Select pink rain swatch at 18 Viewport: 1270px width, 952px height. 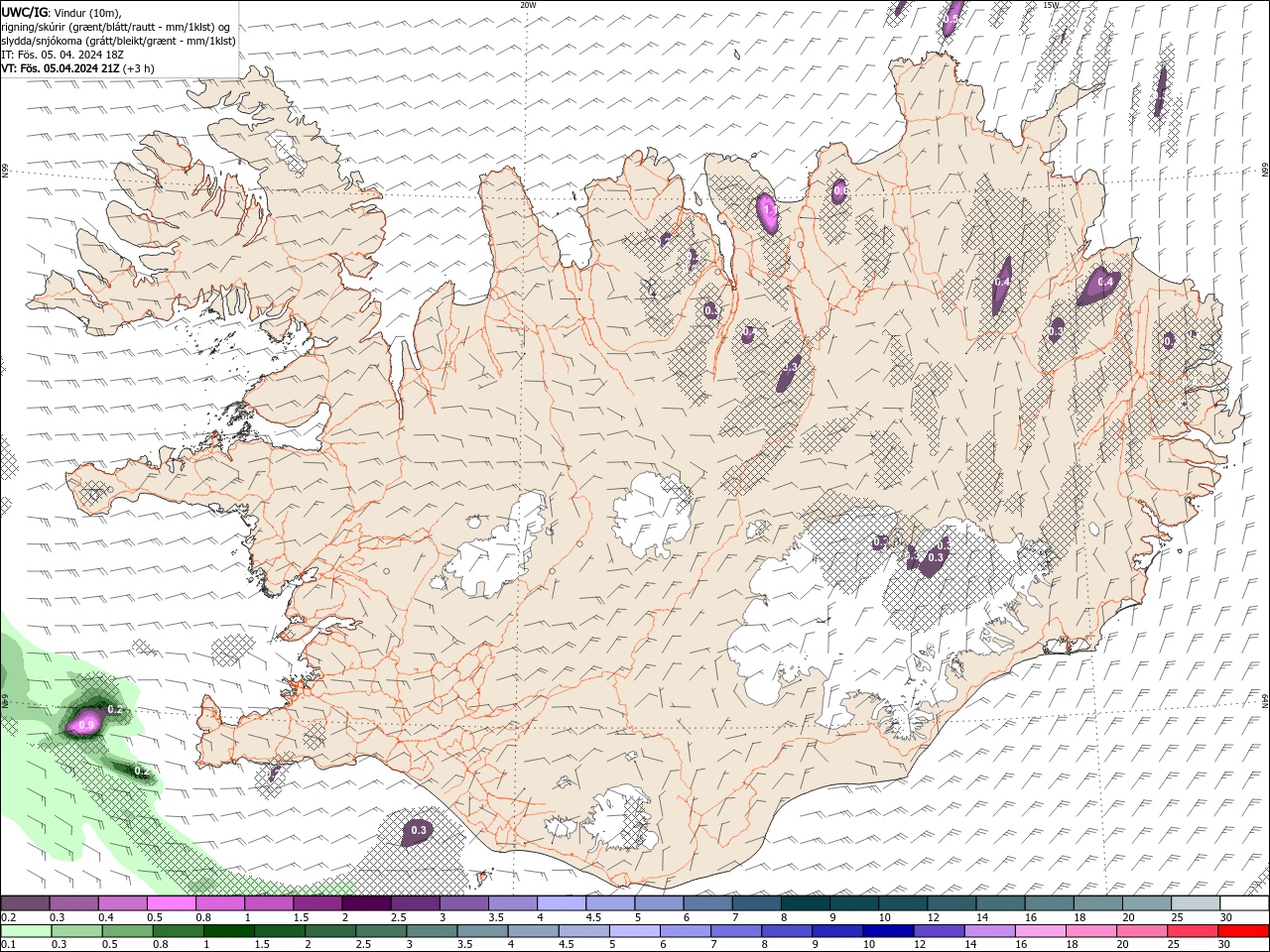pos(1089,930)
